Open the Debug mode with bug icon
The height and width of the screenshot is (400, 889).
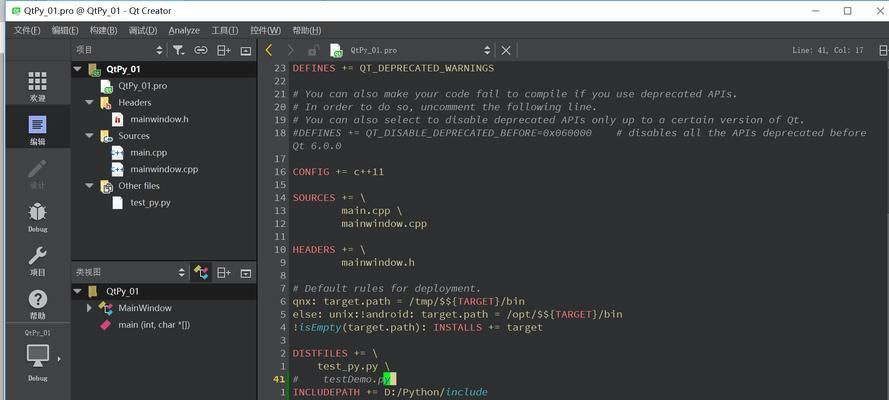[37, 218]
